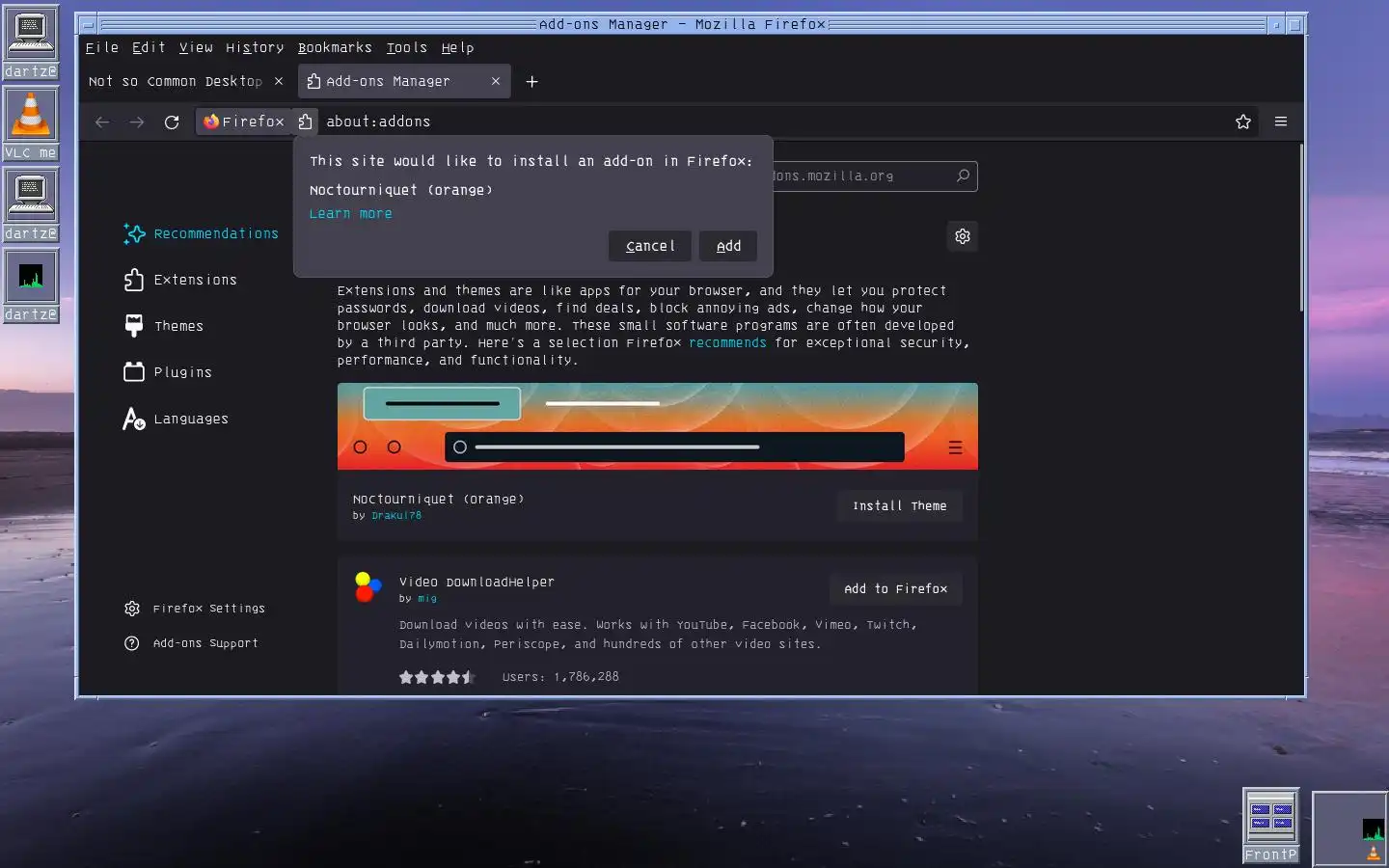Open Themes category in sidebar

coord(164,326)
